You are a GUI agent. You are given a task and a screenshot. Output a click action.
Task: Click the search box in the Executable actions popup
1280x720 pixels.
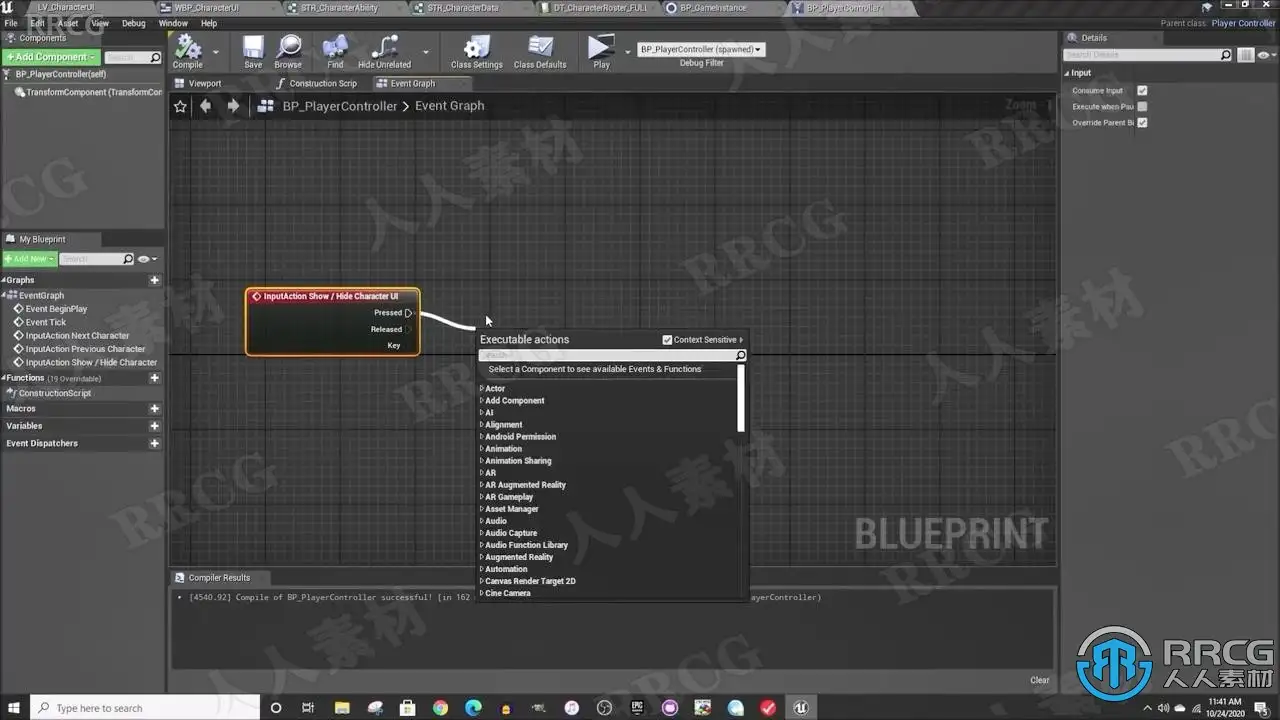click(x=613, y=355)
